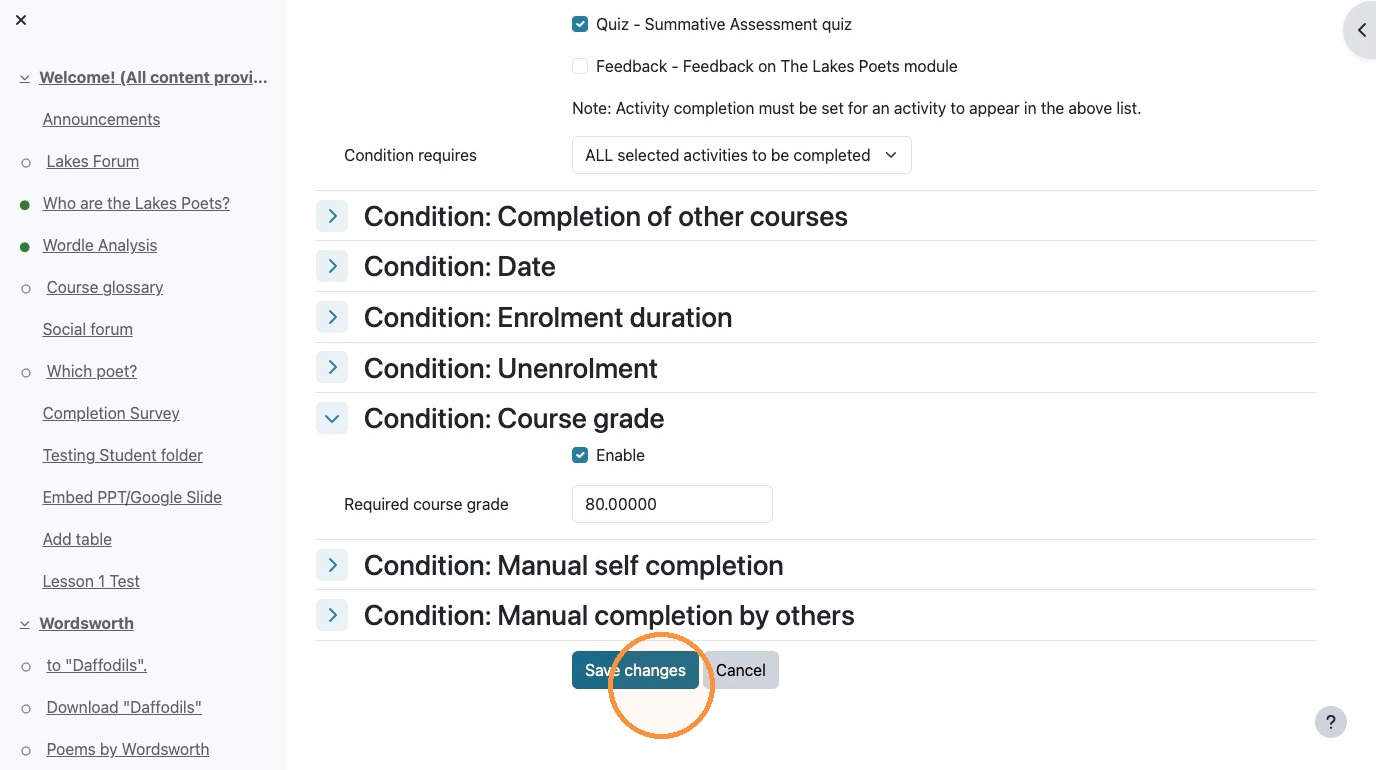Click the Required course grade field
Screen dimensions: 1376x770
672,504
